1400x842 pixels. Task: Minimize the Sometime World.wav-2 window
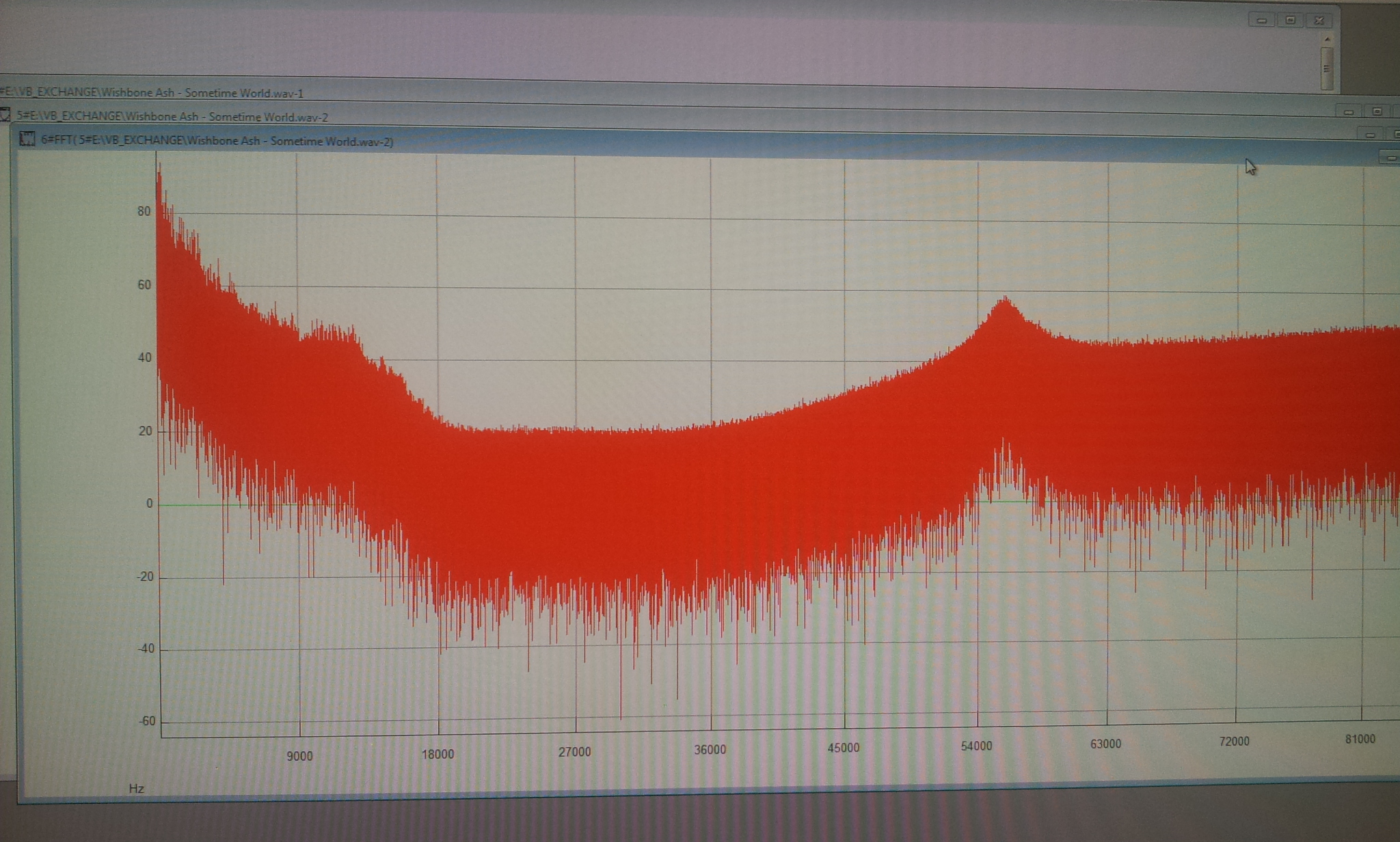click(1370, 135)
